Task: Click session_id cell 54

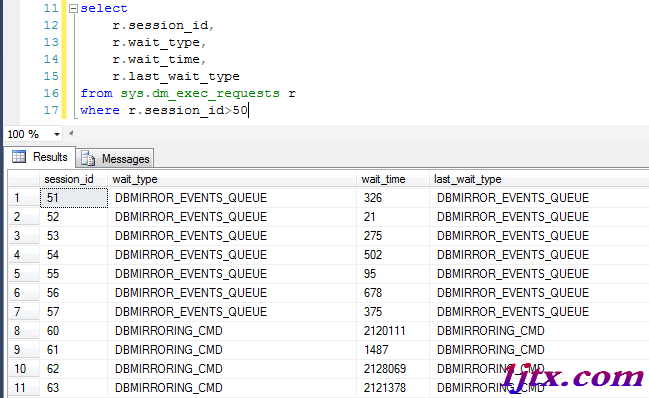Action: pos(74,255)
